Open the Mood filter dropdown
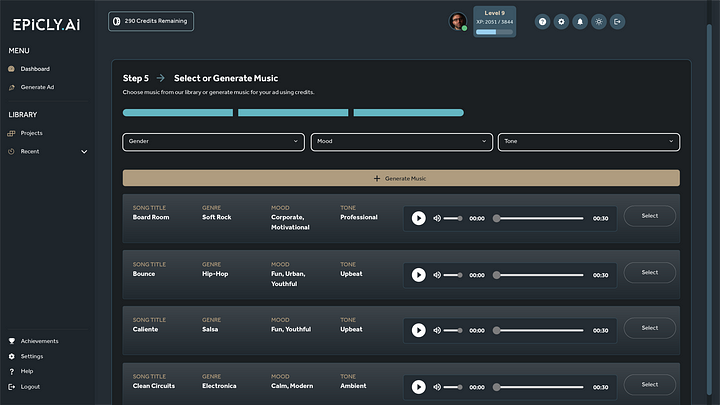The height and width of the screenshot is (405, 720). 402,142
